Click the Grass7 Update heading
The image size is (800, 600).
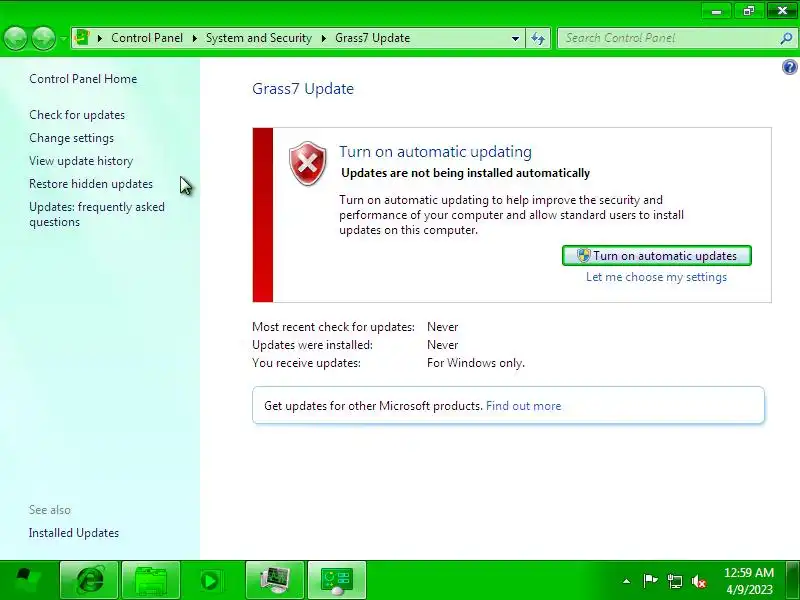click(x=303, y=89)
